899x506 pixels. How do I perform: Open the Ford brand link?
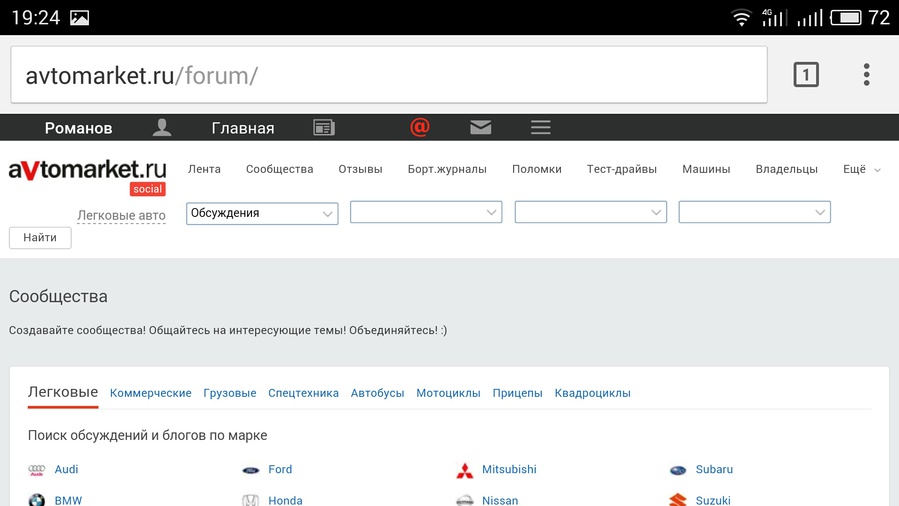(280, 469)
